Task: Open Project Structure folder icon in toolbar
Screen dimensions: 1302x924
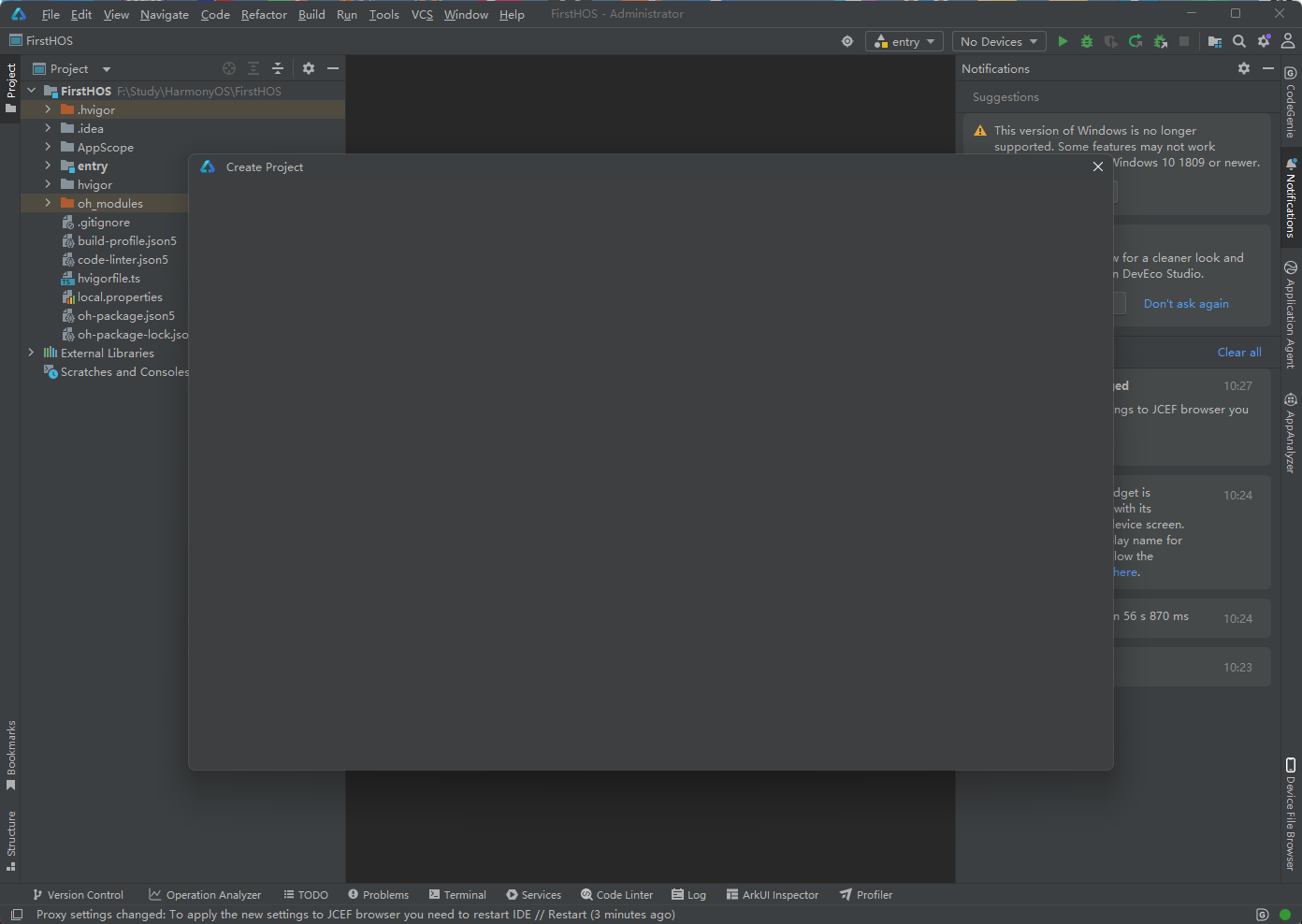Action: (x=1215, y=41)
